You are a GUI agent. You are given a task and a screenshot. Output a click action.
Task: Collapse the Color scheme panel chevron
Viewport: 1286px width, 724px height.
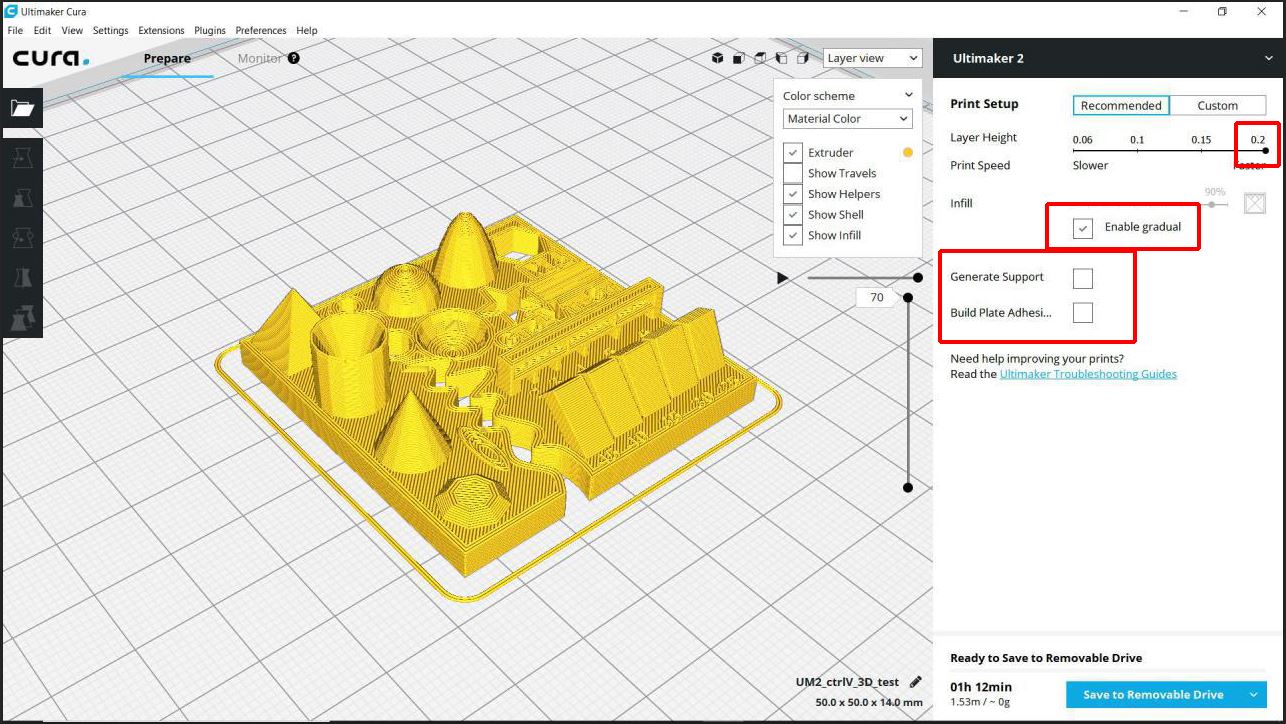(x=909, y=95)
